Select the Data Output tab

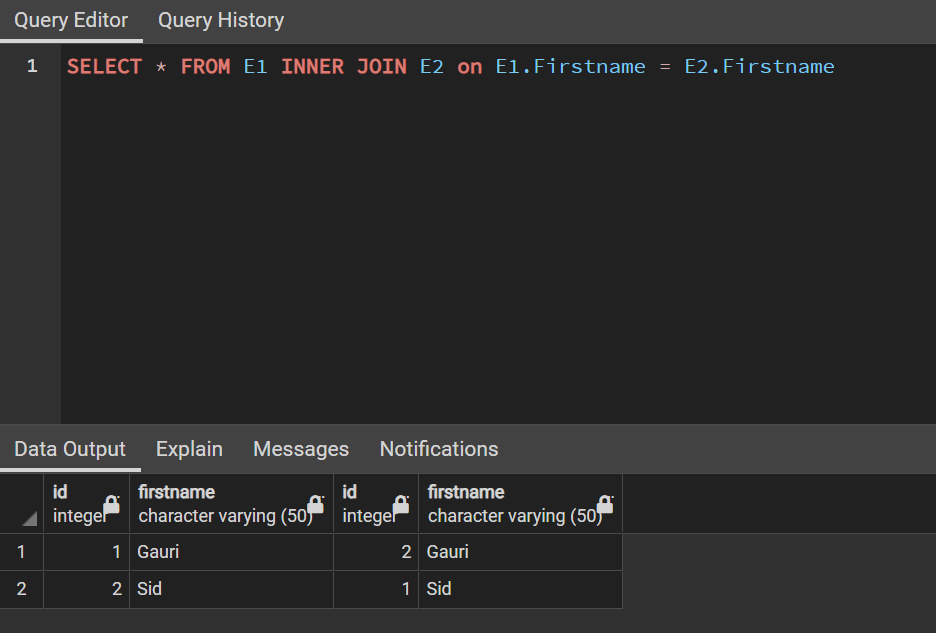click(x=70, y=449)
